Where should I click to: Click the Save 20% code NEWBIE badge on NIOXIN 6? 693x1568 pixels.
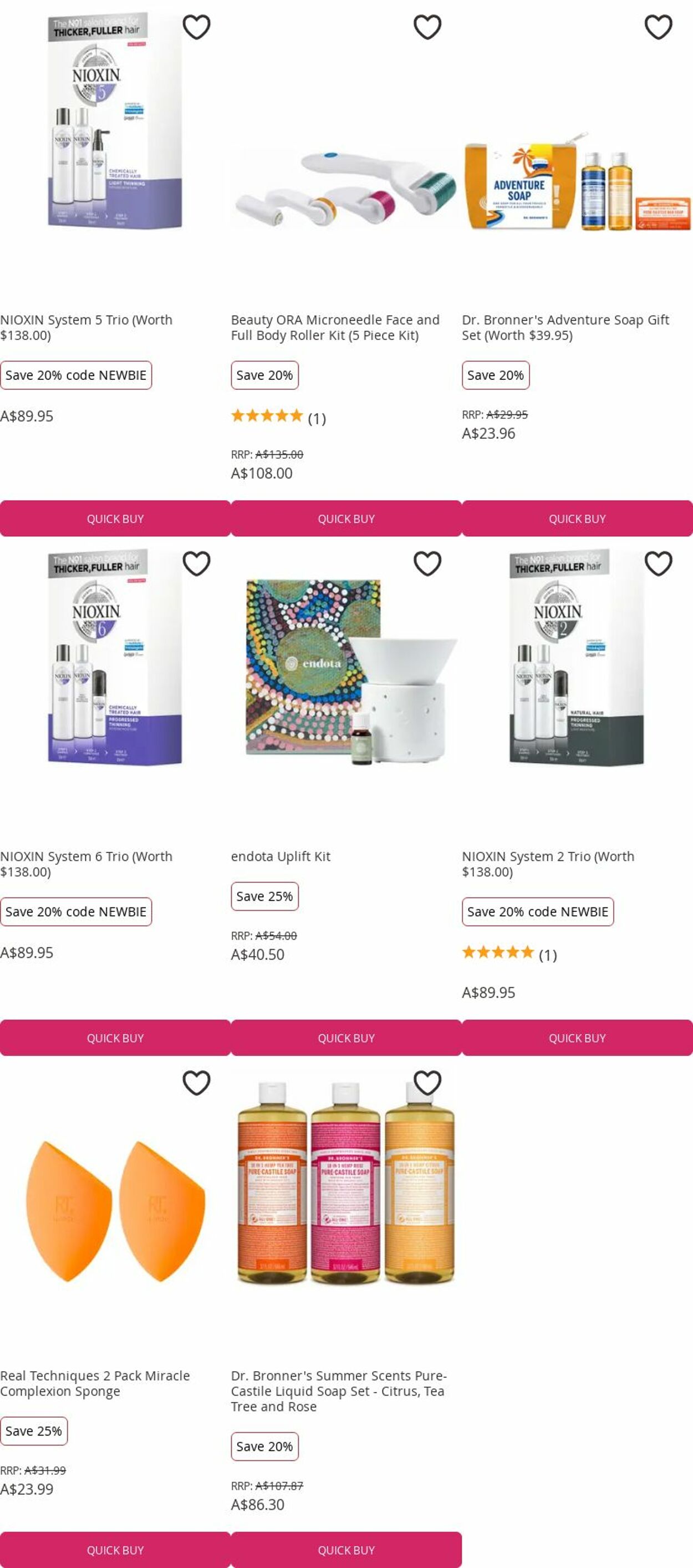76,911
